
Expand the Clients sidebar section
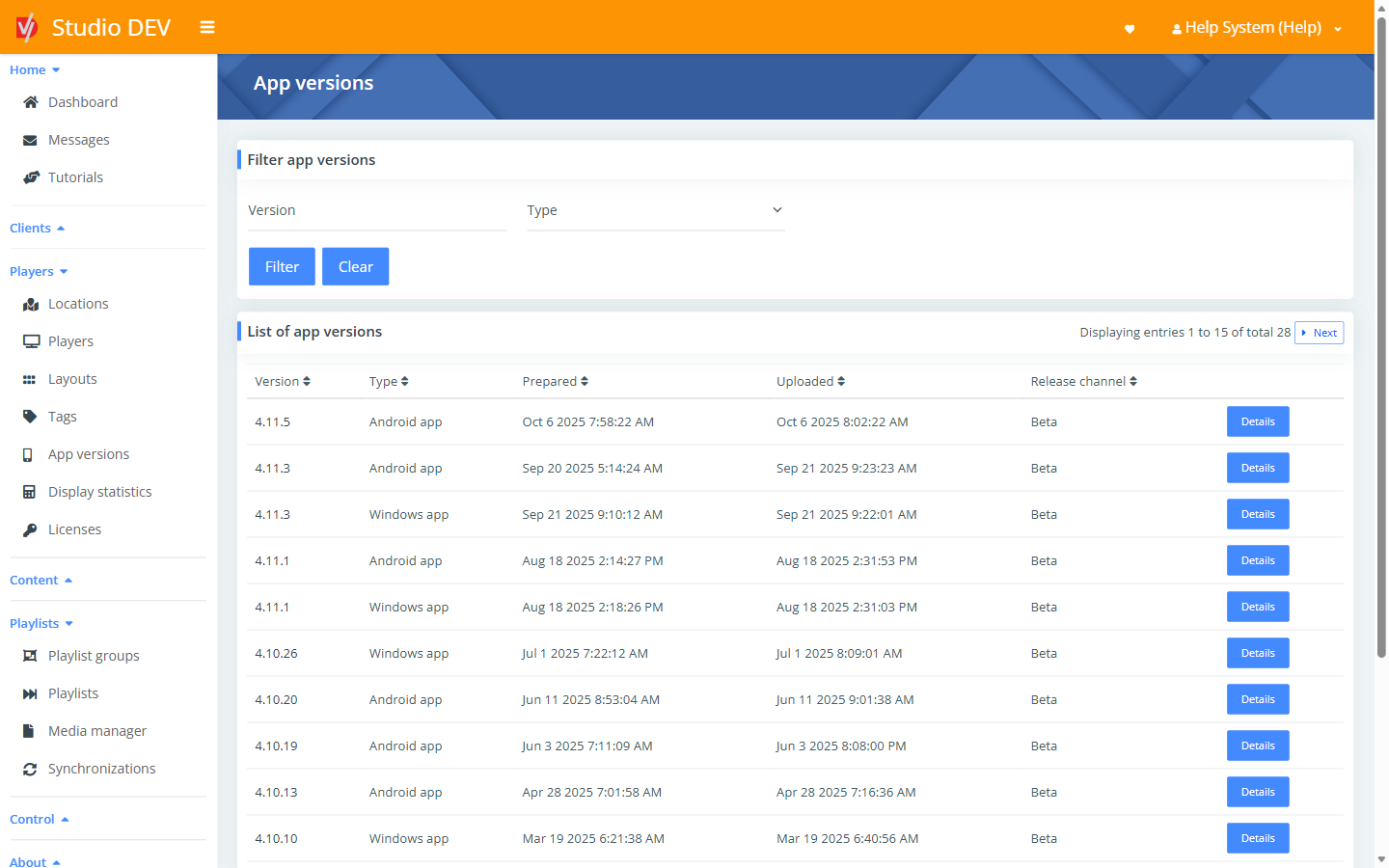(38, 228)
